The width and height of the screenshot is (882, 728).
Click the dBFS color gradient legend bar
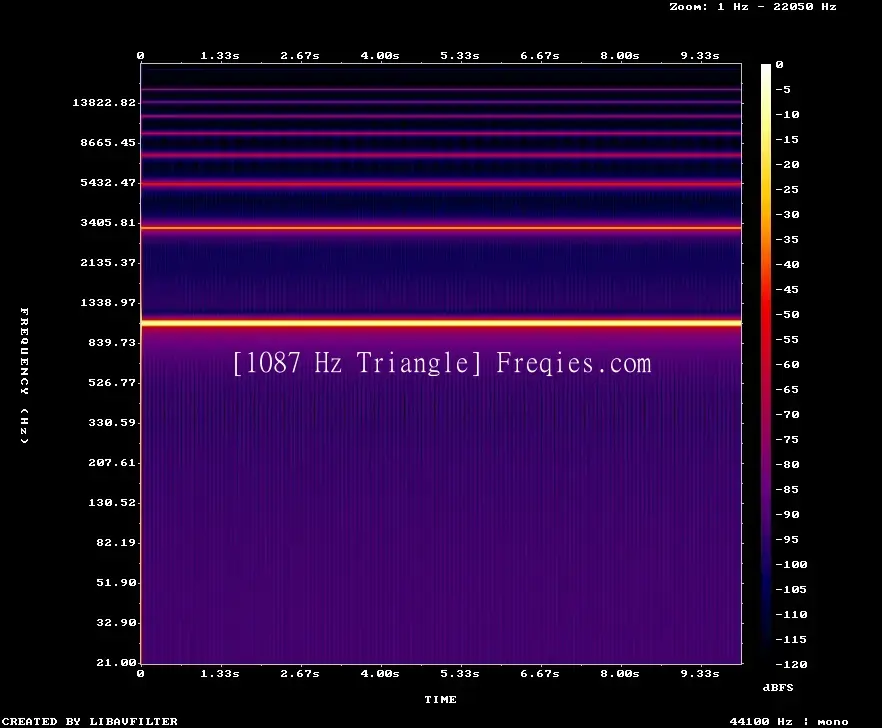click(766, 364)
